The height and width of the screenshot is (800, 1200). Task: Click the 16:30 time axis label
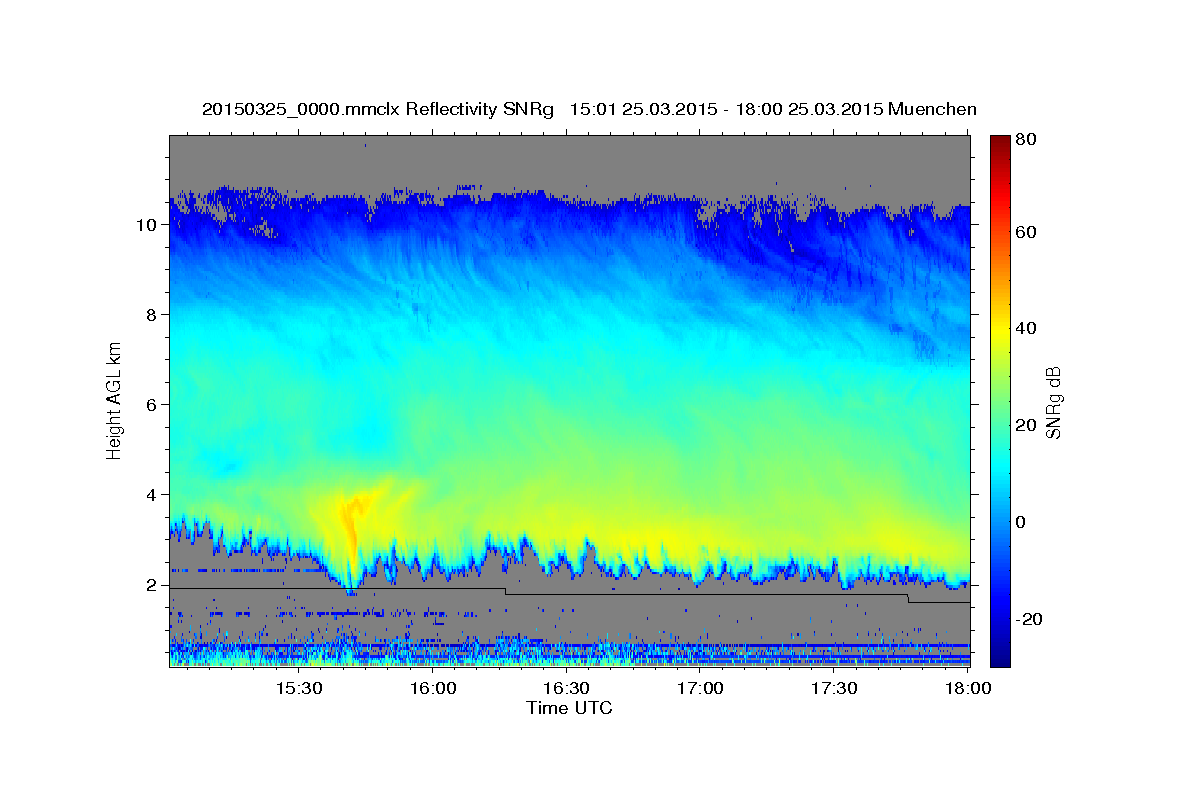pos(566,689)
